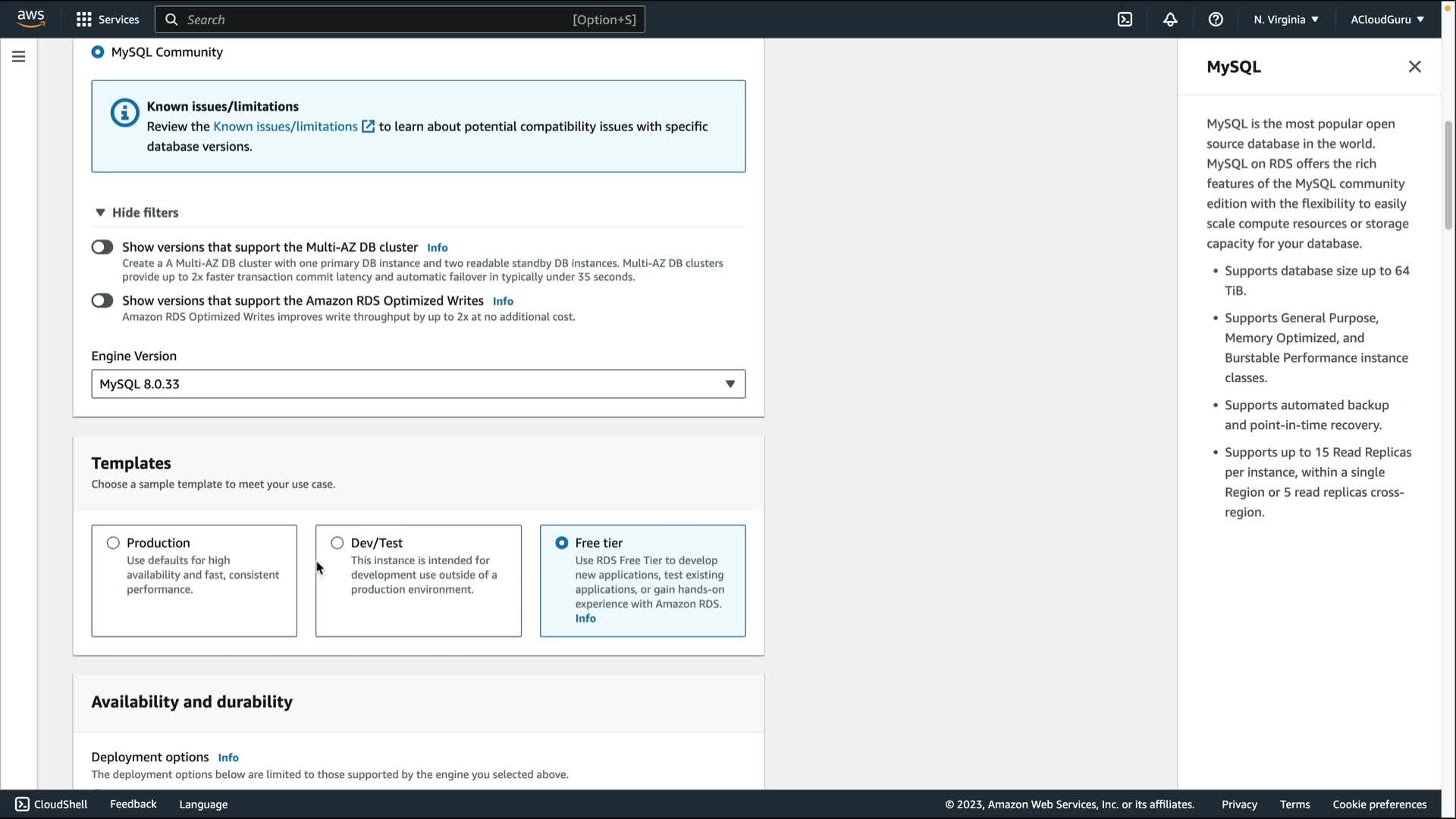The image size is (1456, 819).
Task: Click the AWS logo home icon
Action: (x=30, y=18)
